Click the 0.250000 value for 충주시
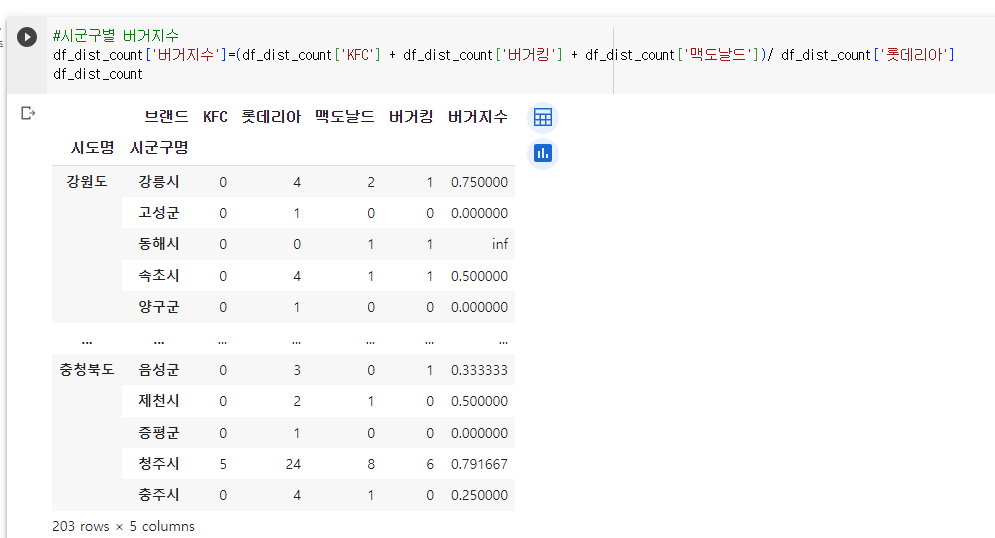The image size is (995, 538). click(x=480, y=495)
